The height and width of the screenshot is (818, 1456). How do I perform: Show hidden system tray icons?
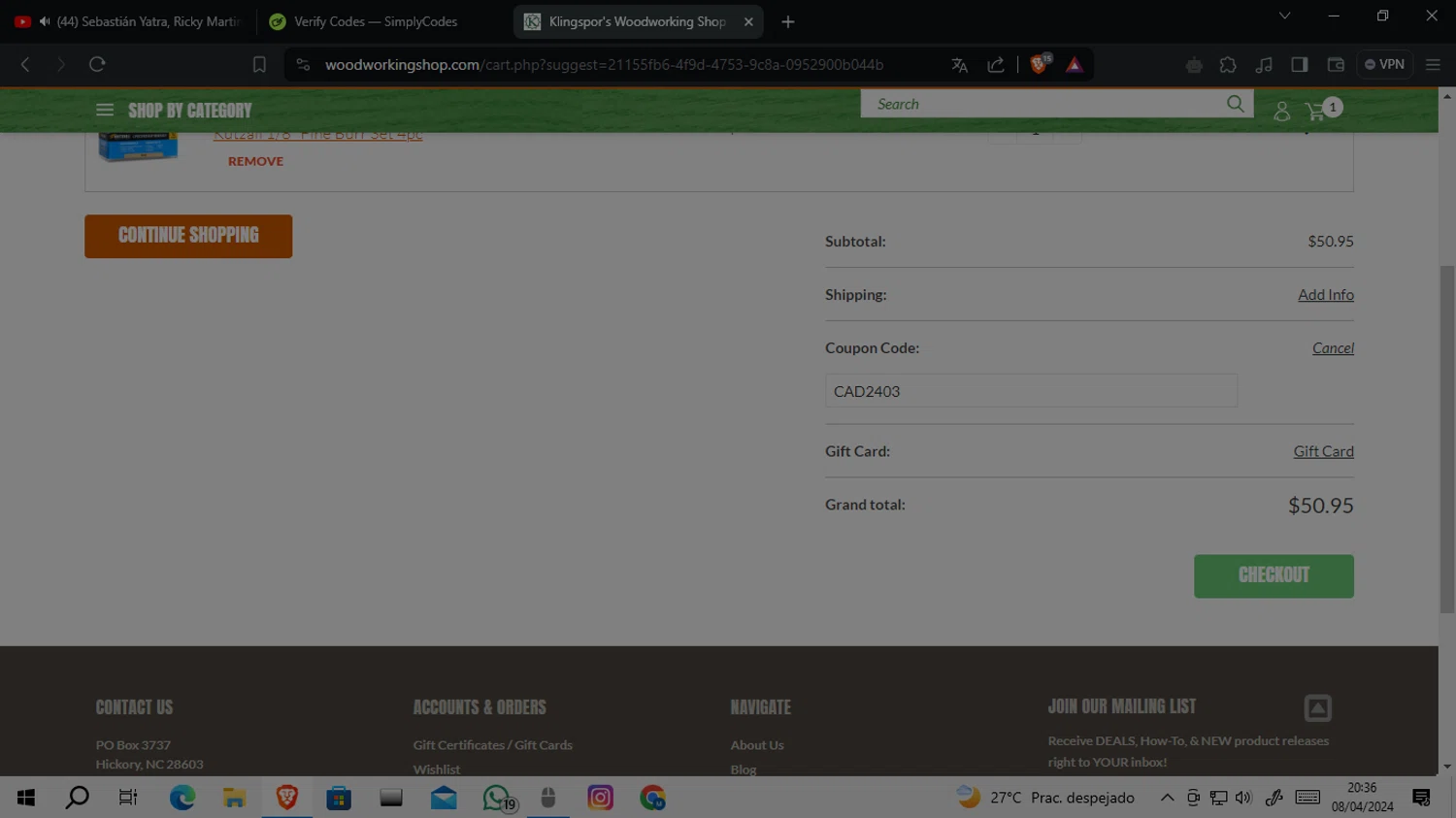1167,798
